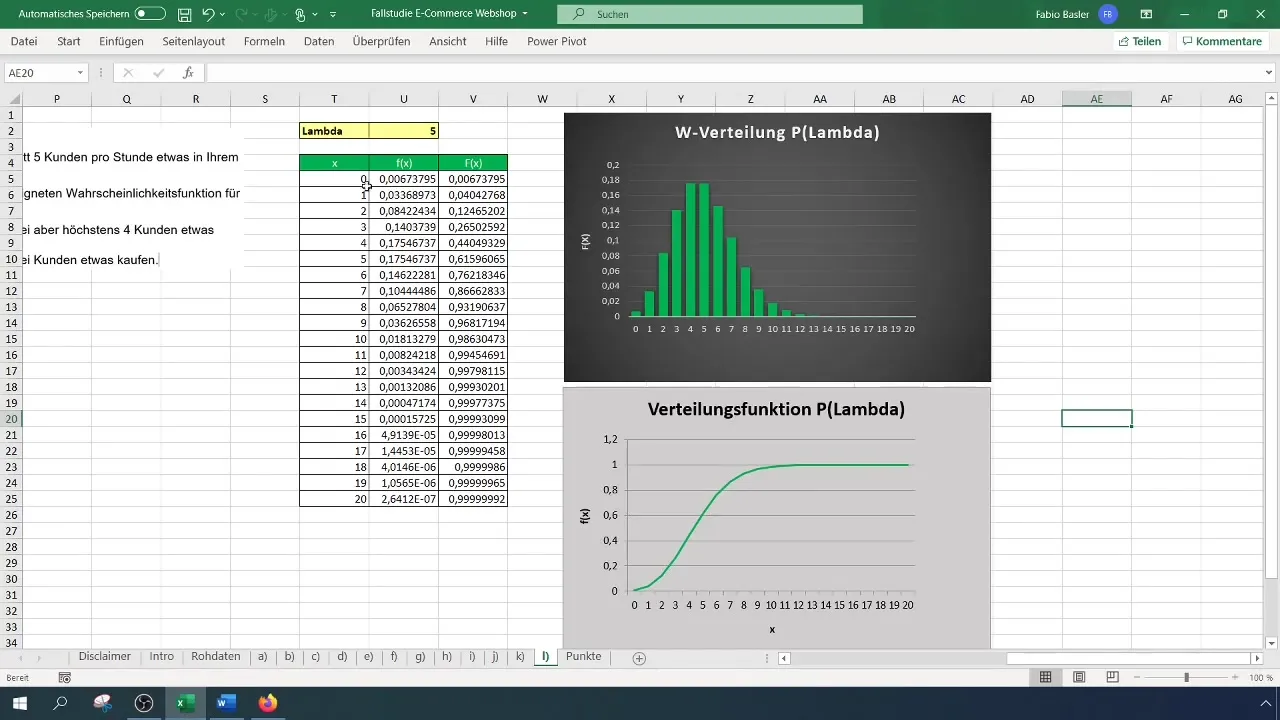Click the W-Verteilung P(Lambda) chart title

point(777,133)
